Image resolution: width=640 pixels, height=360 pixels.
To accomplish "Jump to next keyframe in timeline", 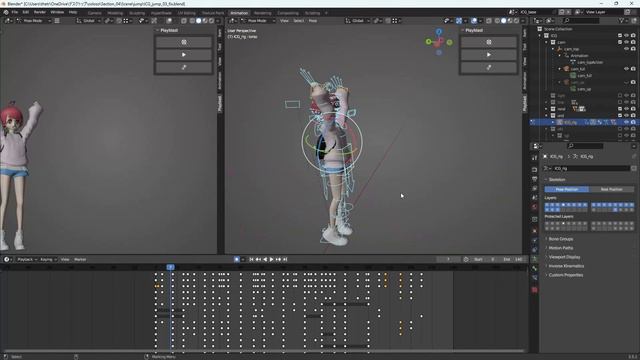I will tap(278, 260).
